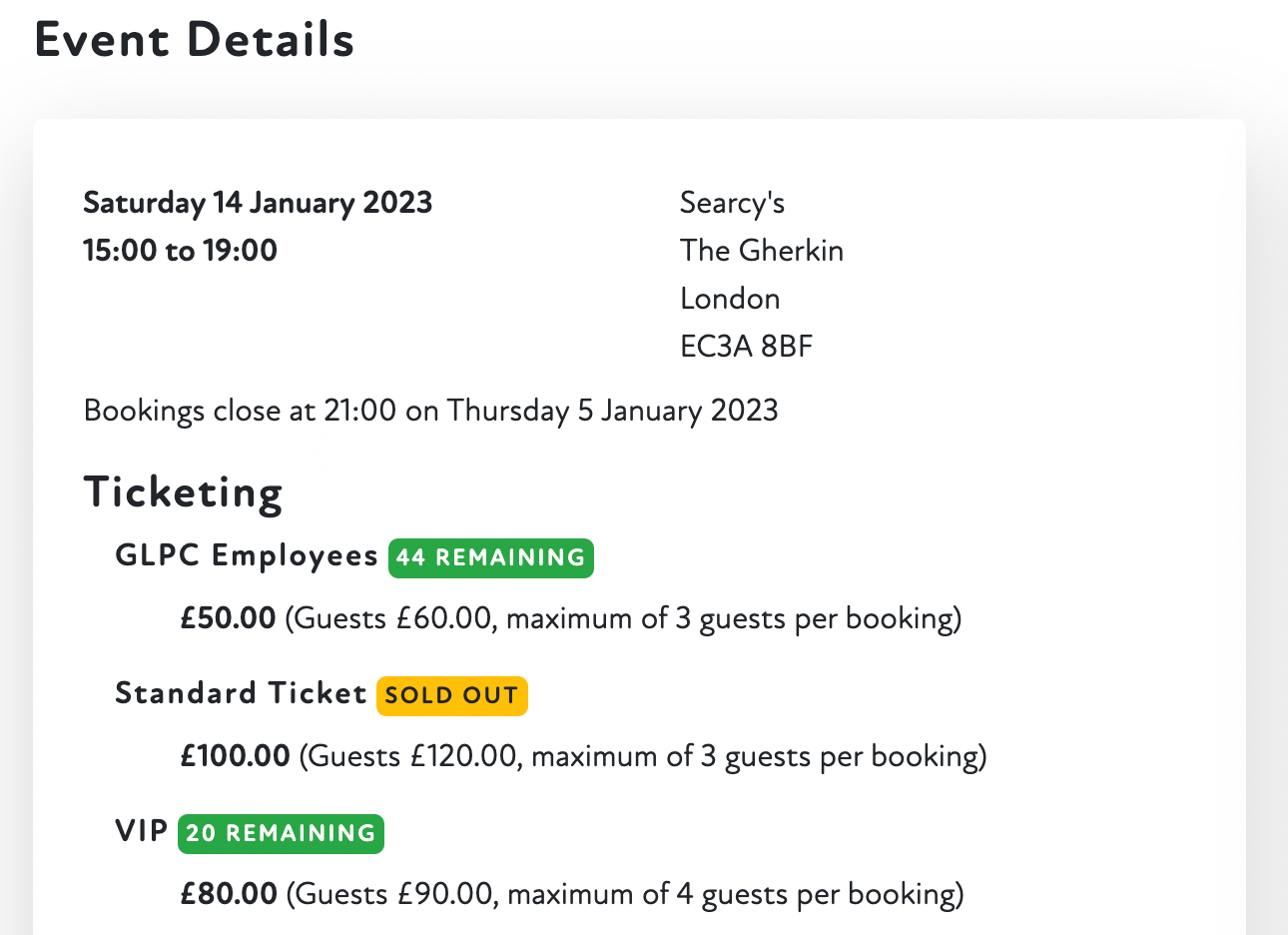Viewport: 1288px width, 935px height.
Task: Select the VIP ticket type label
Action: coord(142,831)
